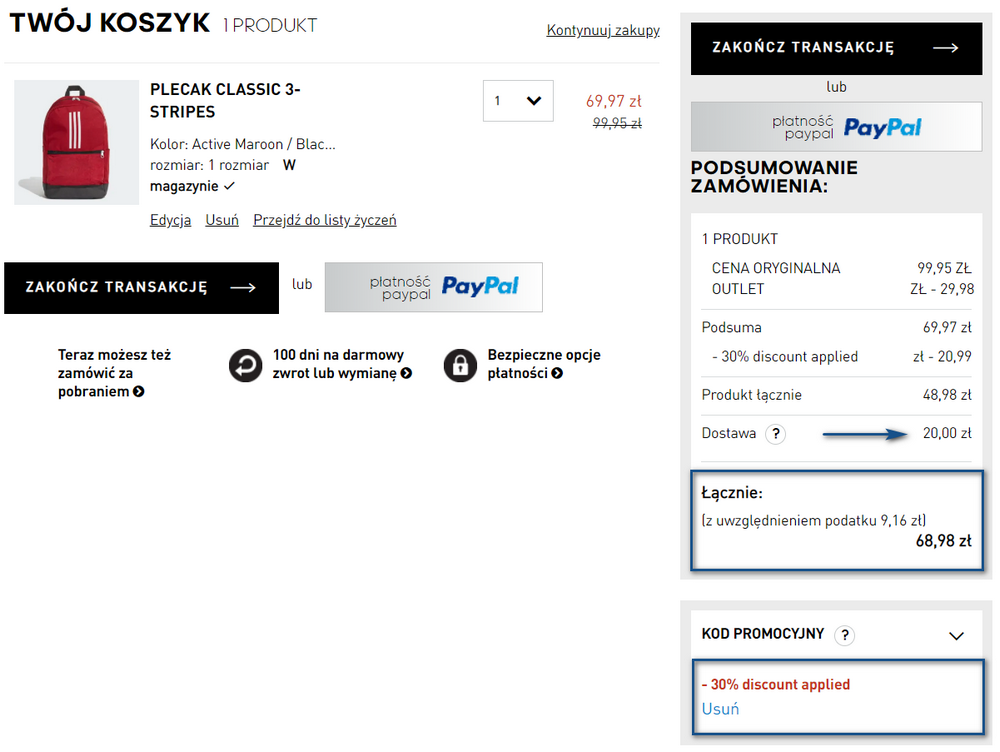The width and height of the screenshot is (1000, 752).
Task: Click Zakończ transakcję button in sidebar
Action: pos(836,48)
